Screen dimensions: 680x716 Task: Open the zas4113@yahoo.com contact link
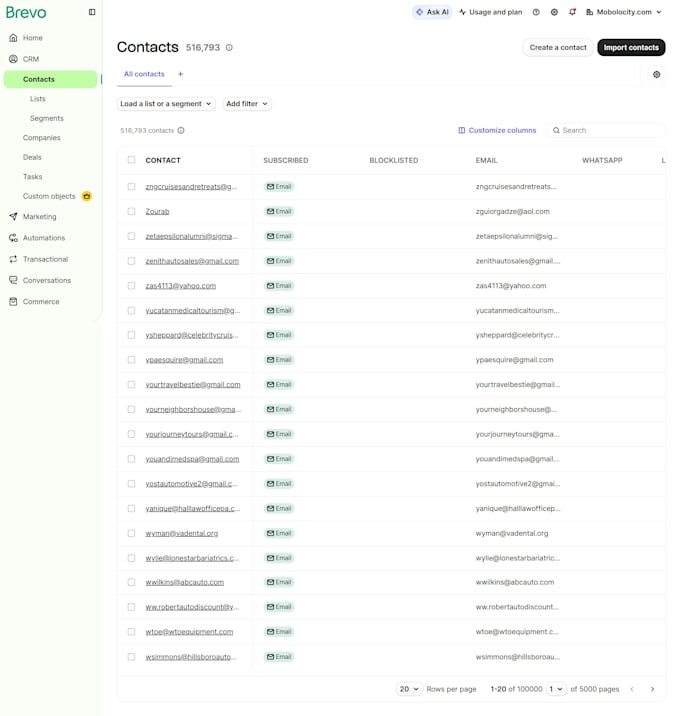(x=181, y=286)
